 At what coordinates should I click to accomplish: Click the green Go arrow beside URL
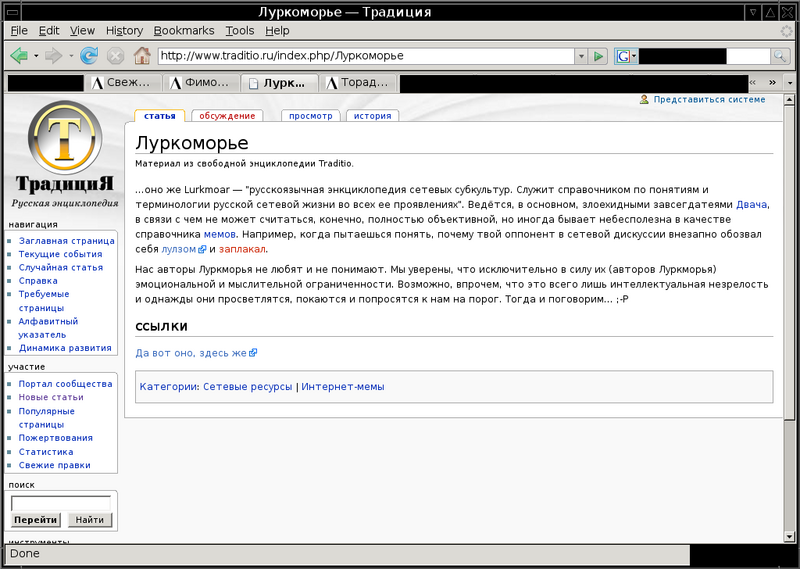coord(598,56)
